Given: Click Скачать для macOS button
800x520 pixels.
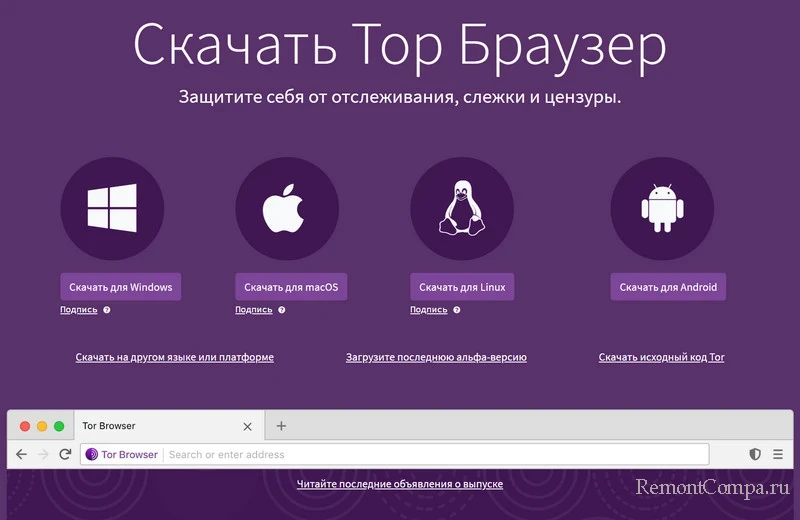Looking at the screenshot, I should [x=291, y=287].
